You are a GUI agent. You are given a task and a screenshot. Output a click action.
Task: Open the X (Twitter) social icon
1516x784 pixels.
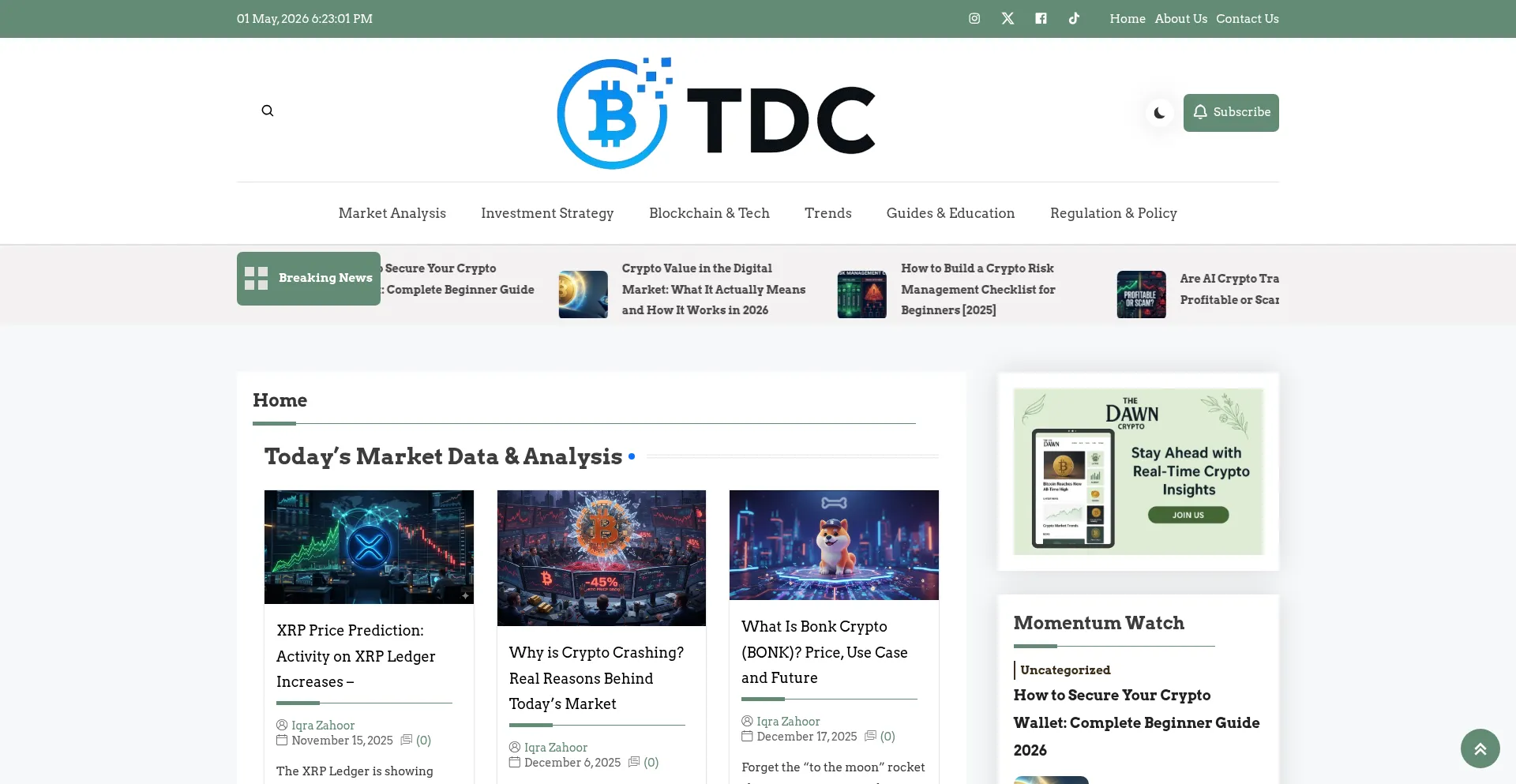pos(1008,18)
